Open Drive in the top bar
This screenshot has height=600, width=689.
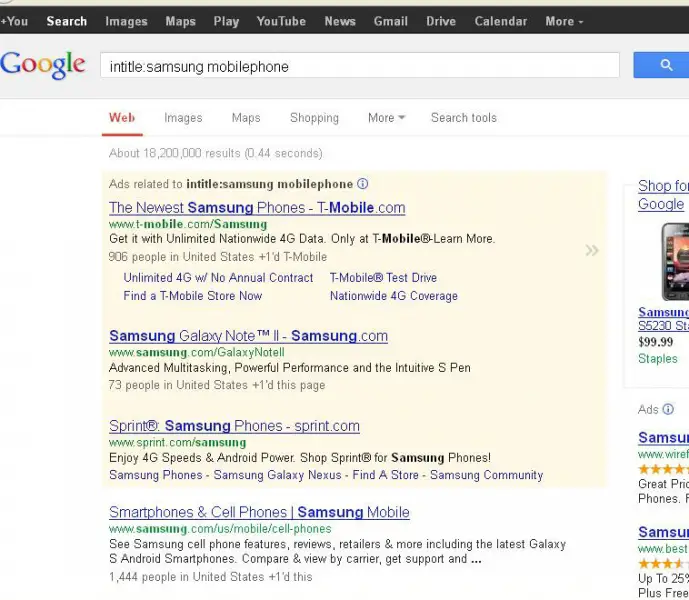click(441, 21)
